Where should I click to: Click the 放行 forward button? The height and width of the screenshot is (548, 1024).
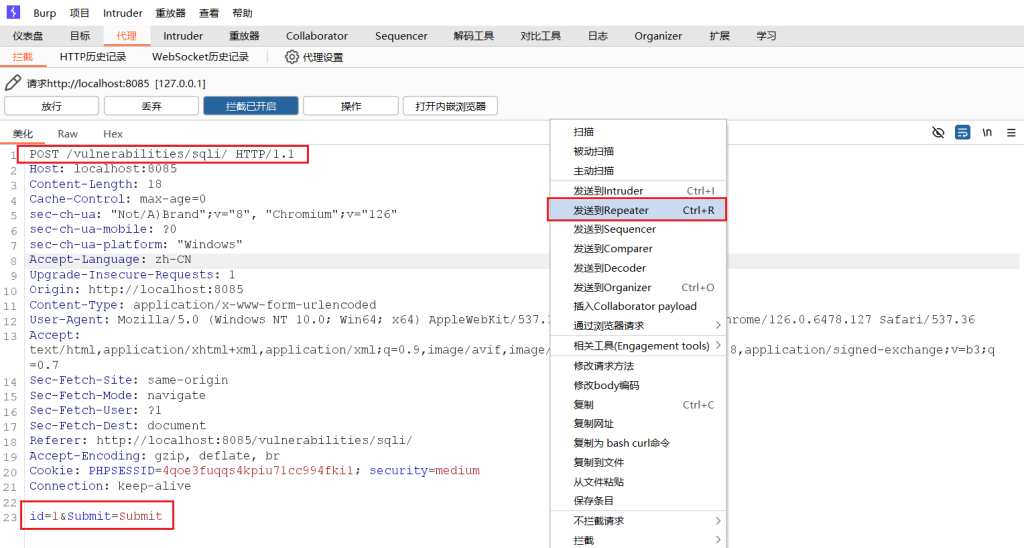(51, 106)
